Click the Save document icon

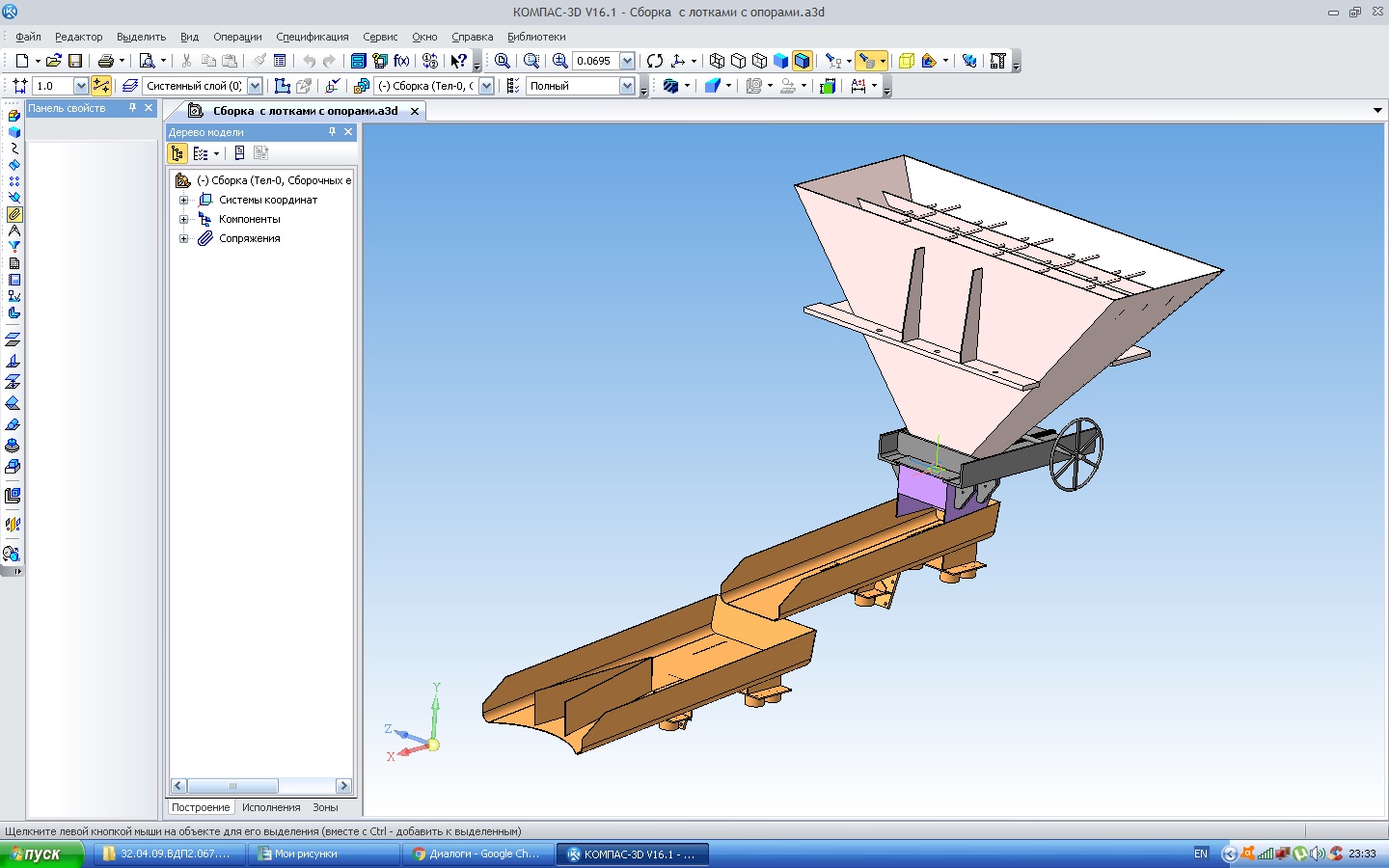(74, 61)
